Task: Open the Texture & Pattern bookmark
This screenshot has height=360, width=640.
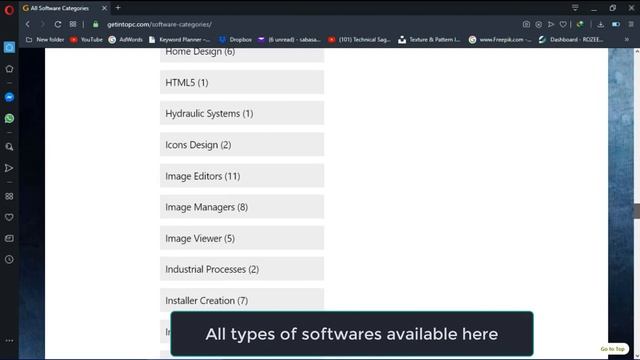Action: [429, 40]
